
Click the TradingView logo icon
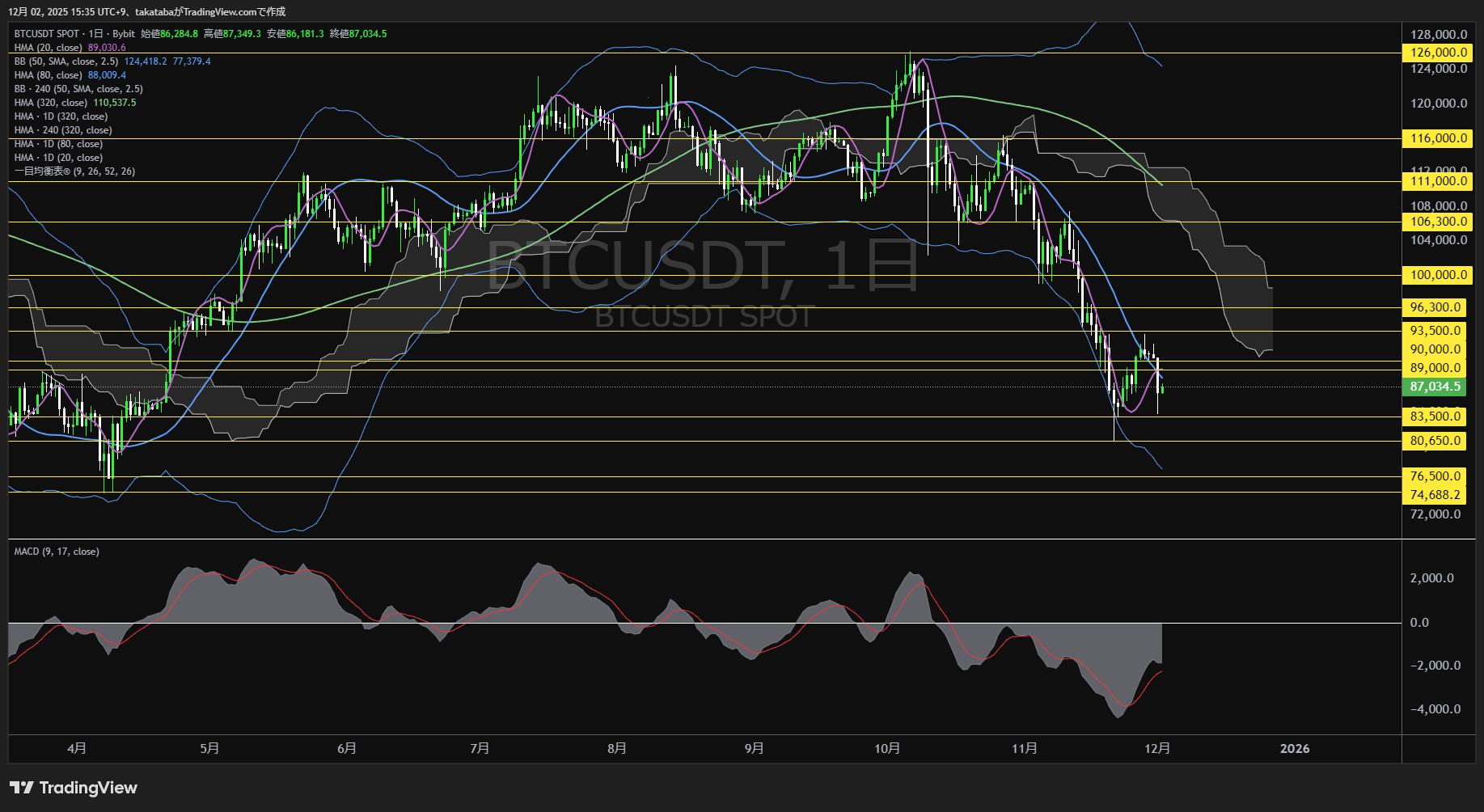point(22,788)
